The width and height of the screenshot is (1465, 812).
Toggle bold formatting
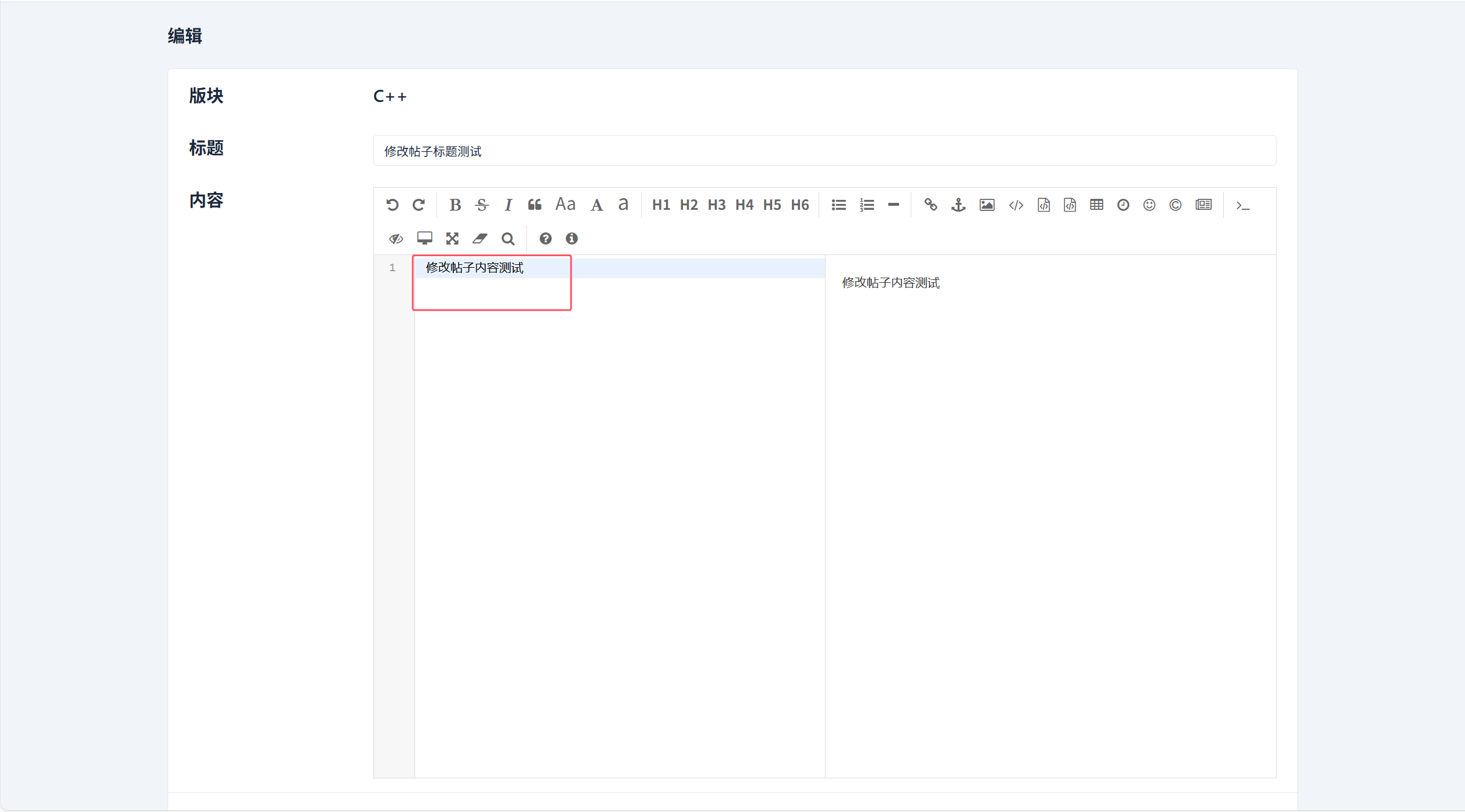455,205
